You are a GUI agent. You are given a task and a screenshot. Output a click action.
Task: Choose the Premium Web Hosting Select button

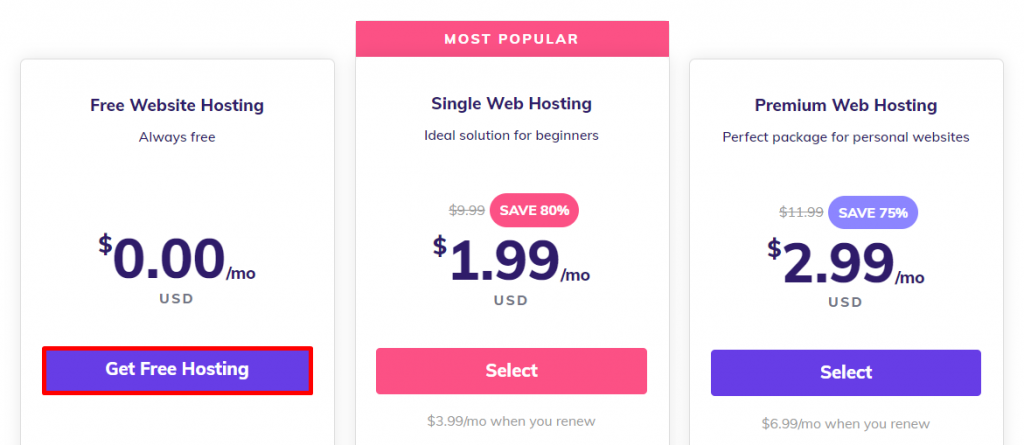pos(846,373)
